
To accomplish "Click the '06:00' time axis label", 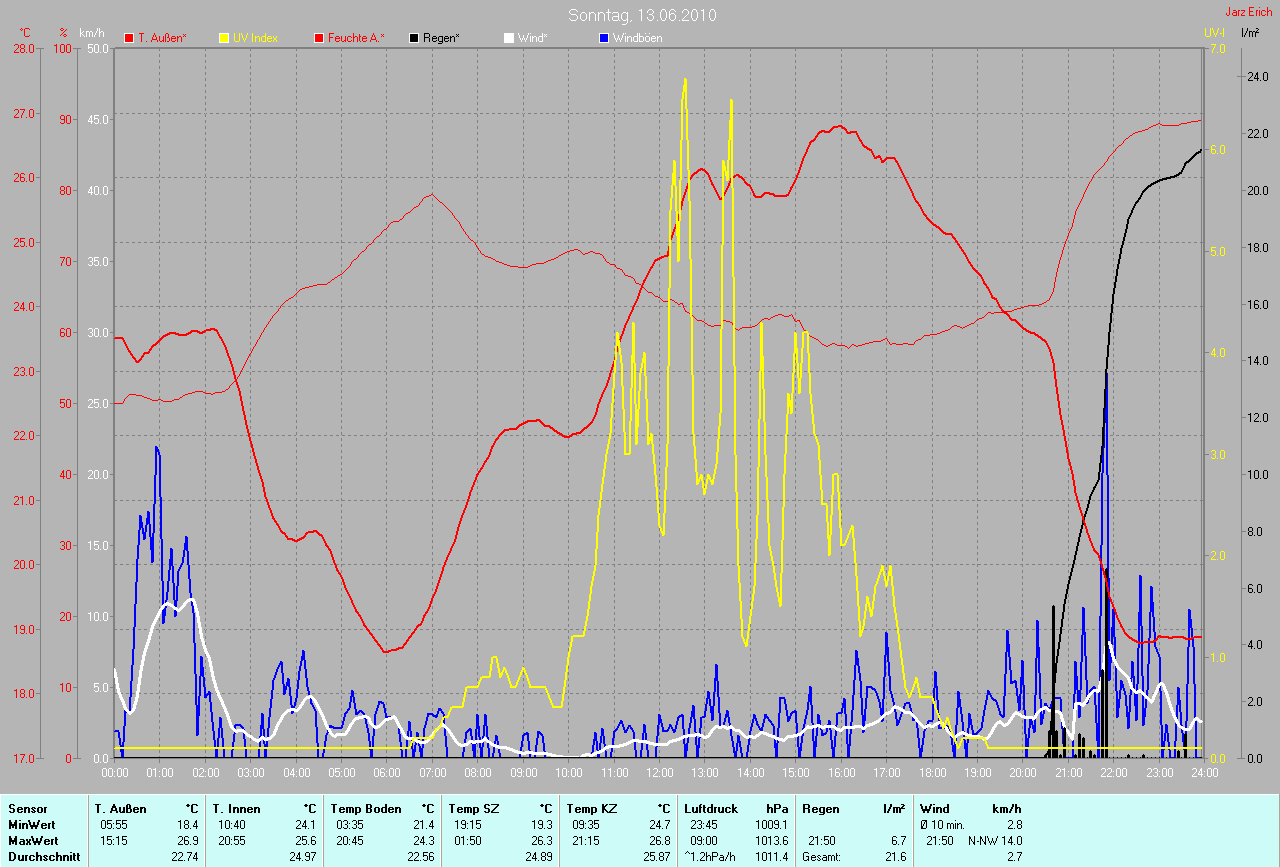I will pyautogui.click(x=387, y=773).
